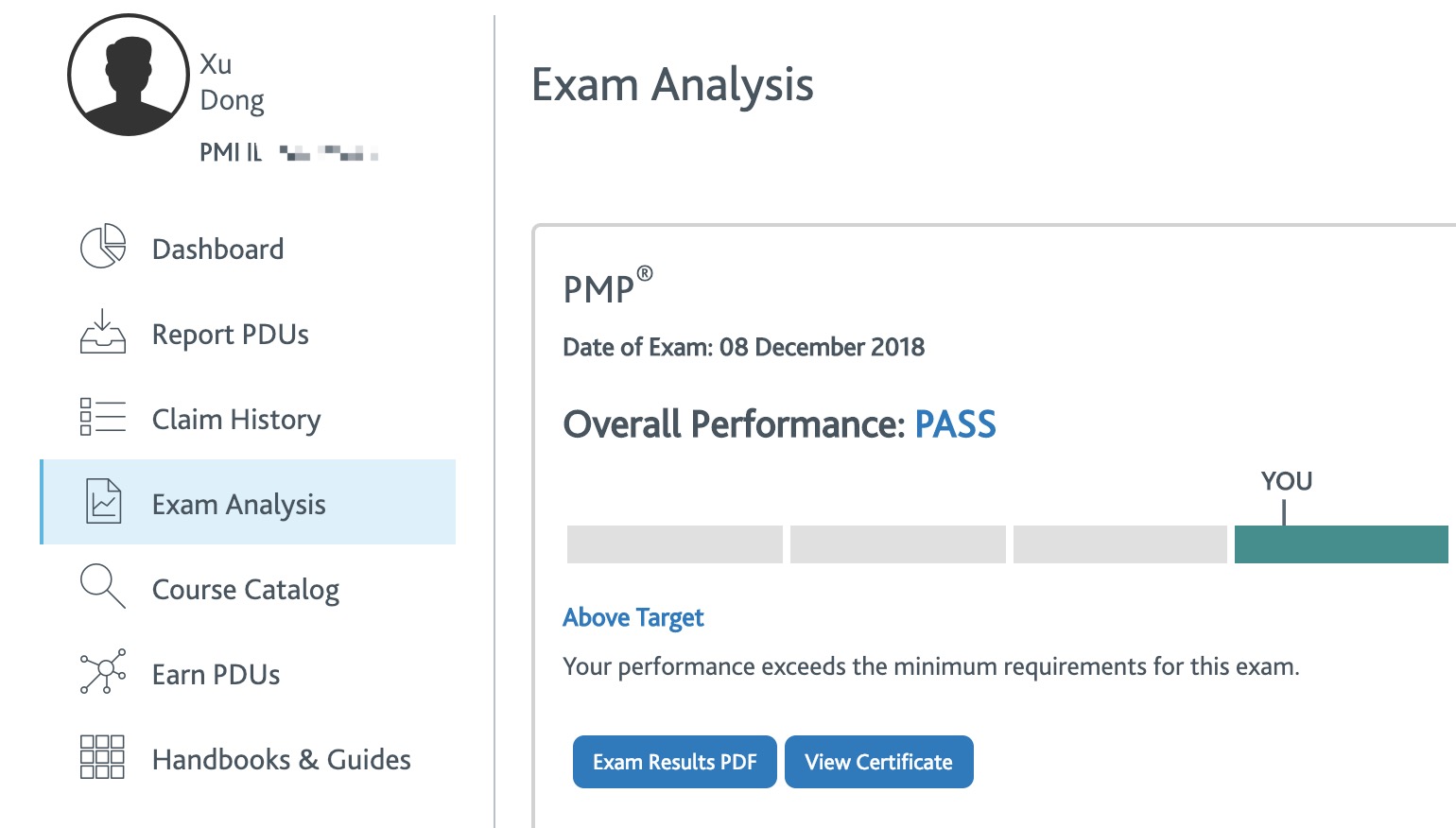Click the Course Catalog magnifier icon
1456x828 pixels.
pyautogui.click(x=103, y=586)
